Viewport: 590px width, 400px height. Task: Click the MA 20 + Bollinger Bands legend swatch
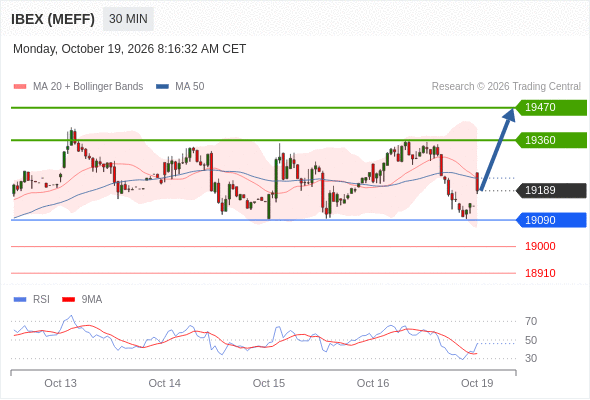[x=20, y=87]
